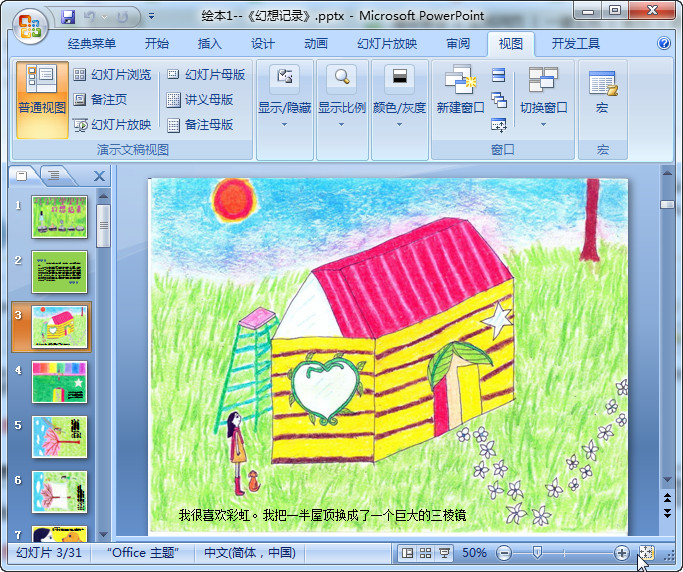
Task: Switch to the outline pane tab
Action: [54, 176]
